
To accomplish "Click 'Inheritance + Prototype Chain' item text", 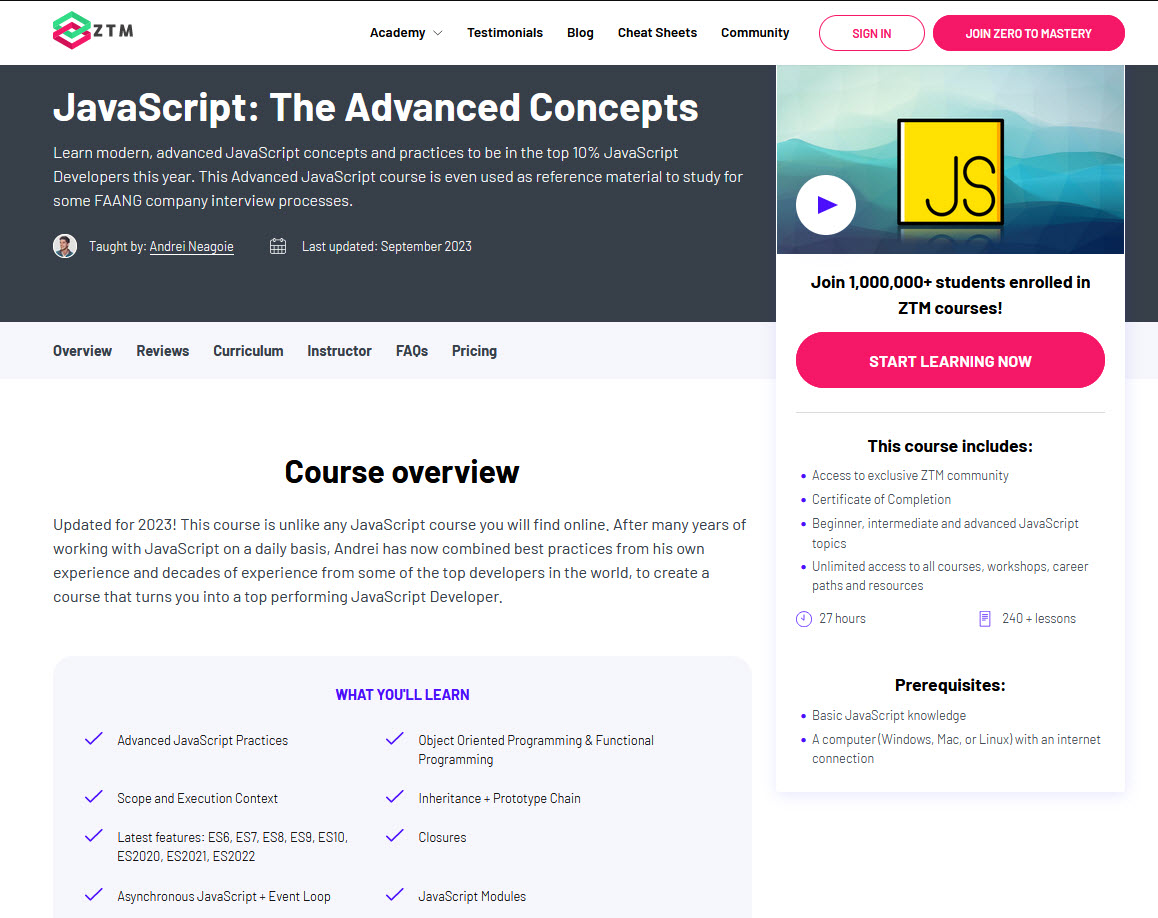I will 499,798.
